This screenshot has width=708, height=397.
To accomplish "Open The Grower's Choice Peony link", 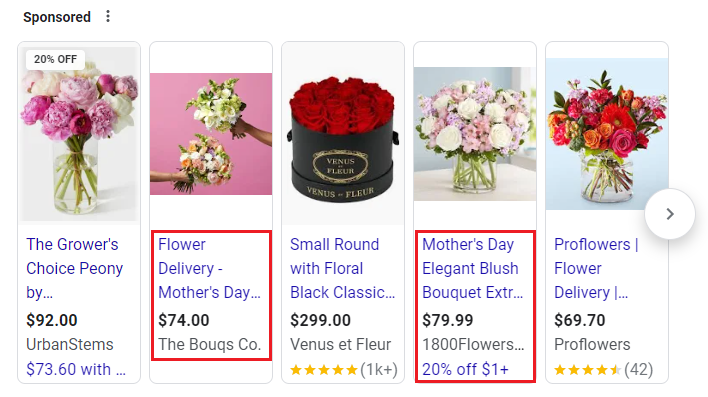I will (75, 268).
